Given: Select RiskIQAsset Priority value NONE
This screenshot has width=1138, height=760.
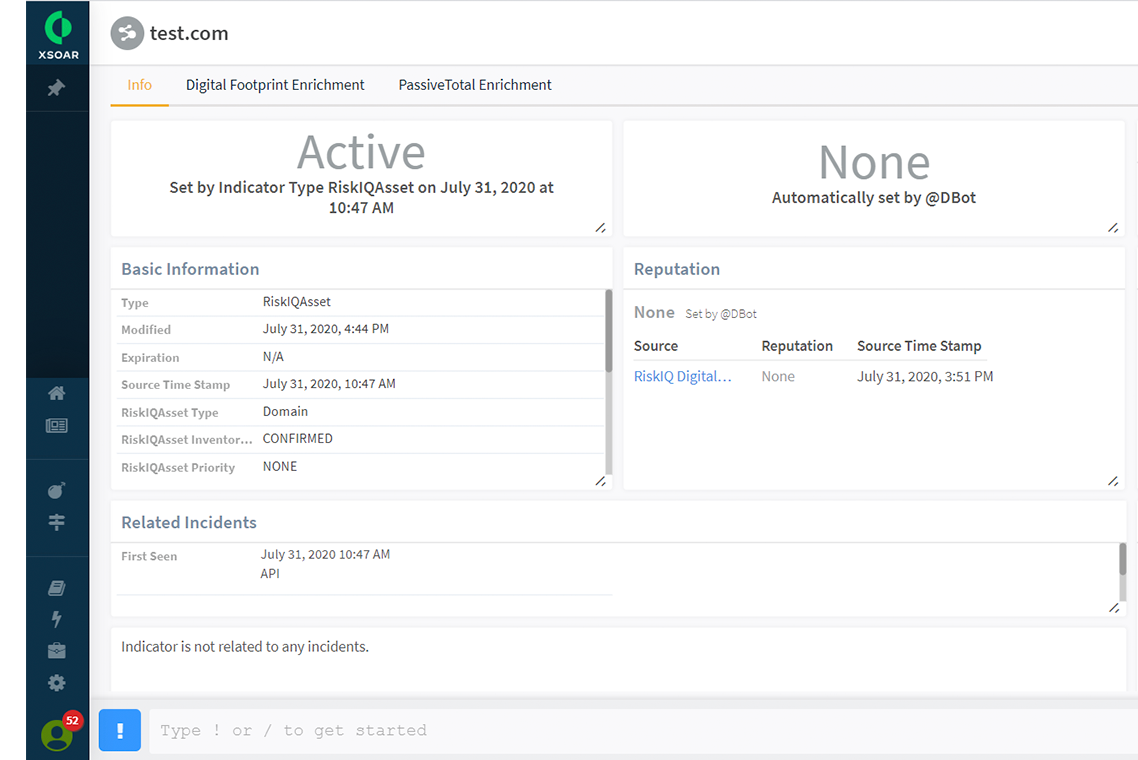Looking at the screenshot, I should [x=279, y=466].
